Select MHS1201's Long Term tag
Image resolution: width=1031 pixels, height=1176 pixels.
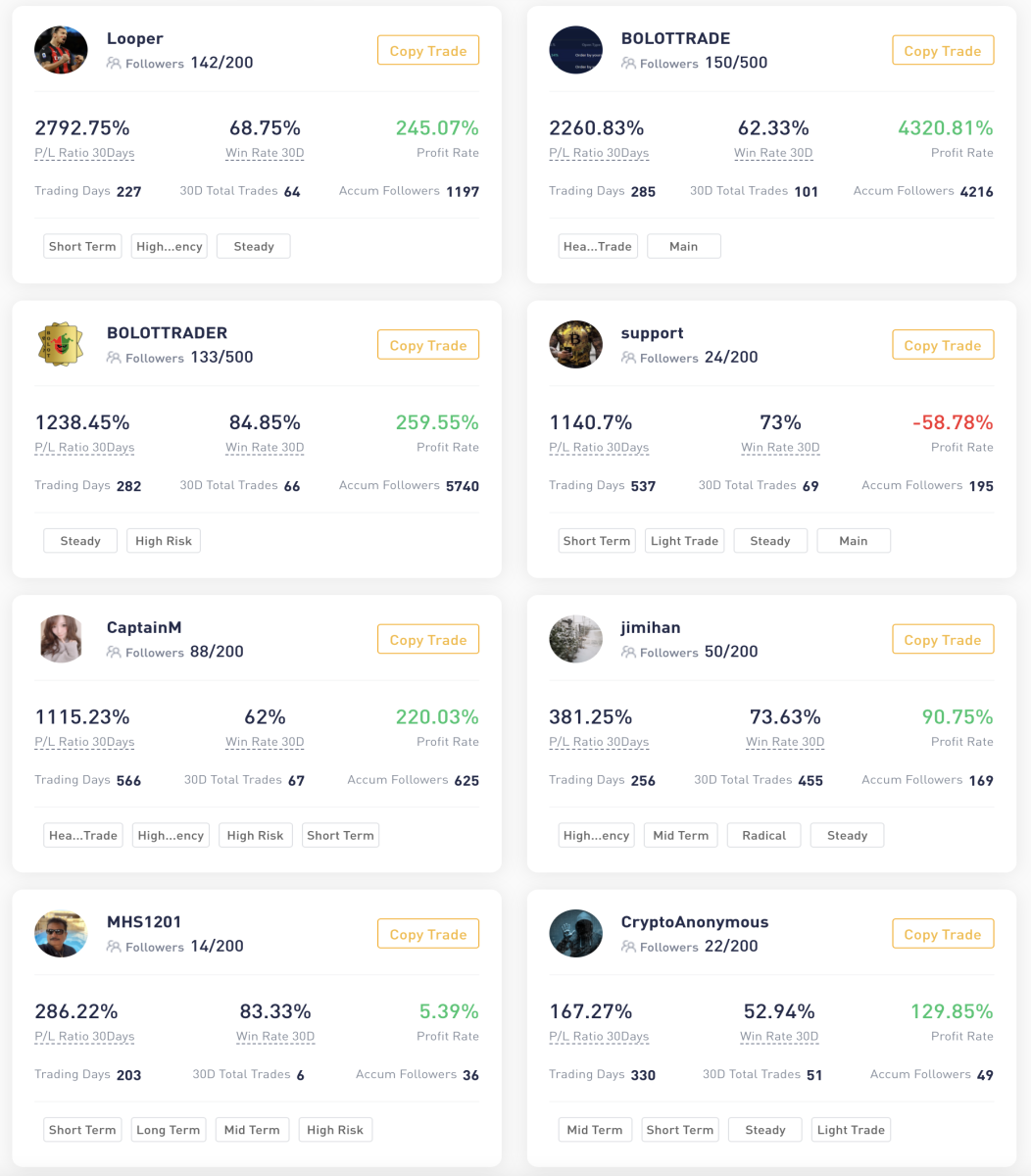point(168,1130)
